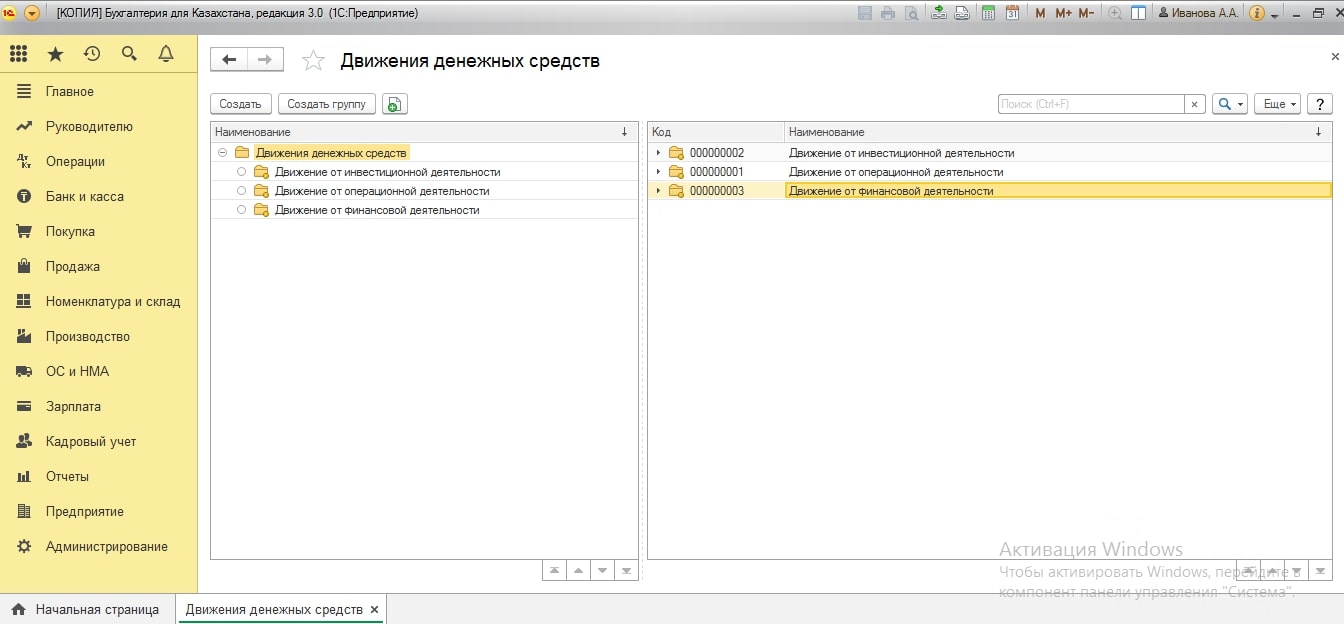Open the calendar icon in top toolbar

1012,13
